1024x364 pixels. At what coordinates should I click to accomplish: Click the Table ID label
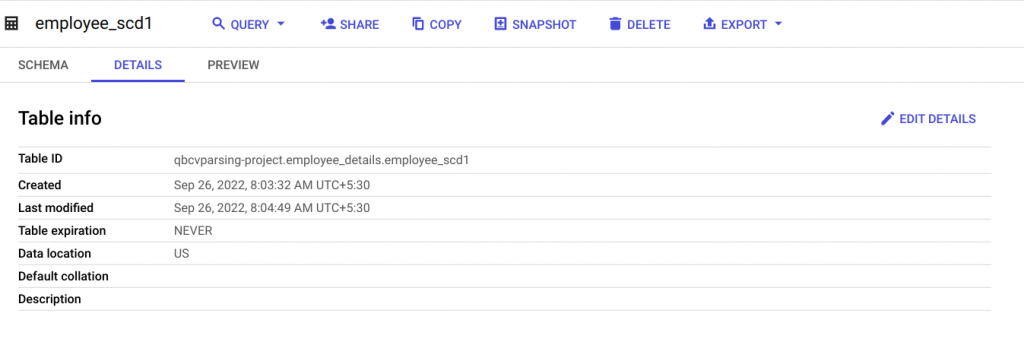click(x=40, y=159)
